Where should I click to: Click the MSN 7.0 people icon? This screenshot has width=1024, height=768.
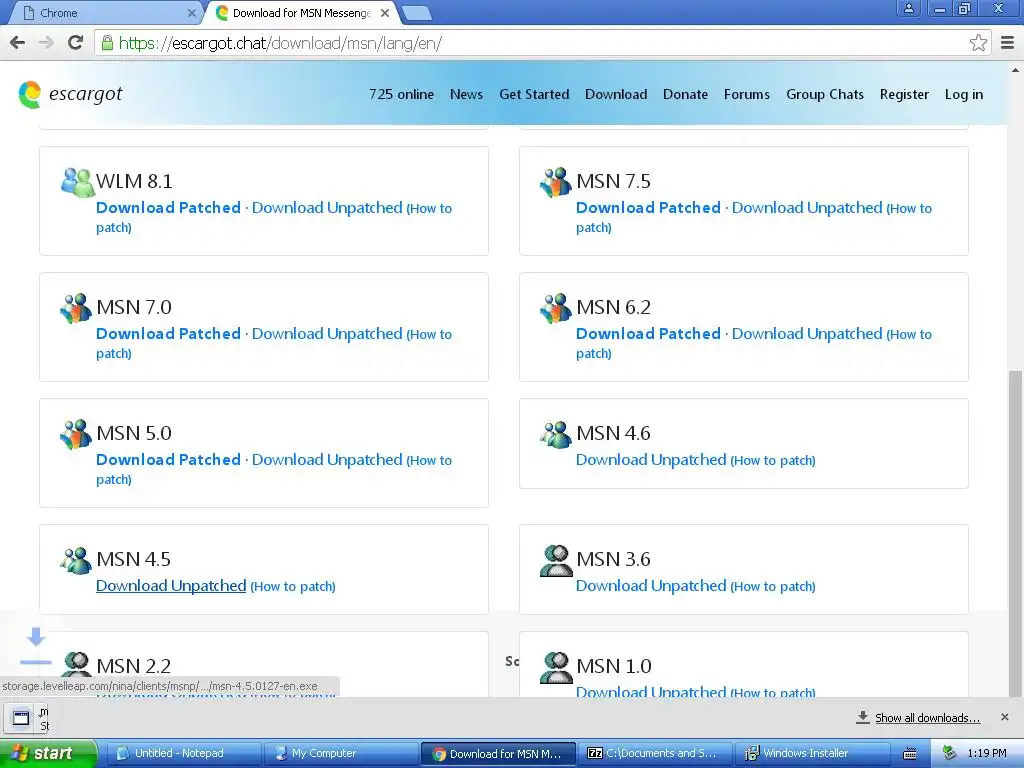tap(76, 308)
